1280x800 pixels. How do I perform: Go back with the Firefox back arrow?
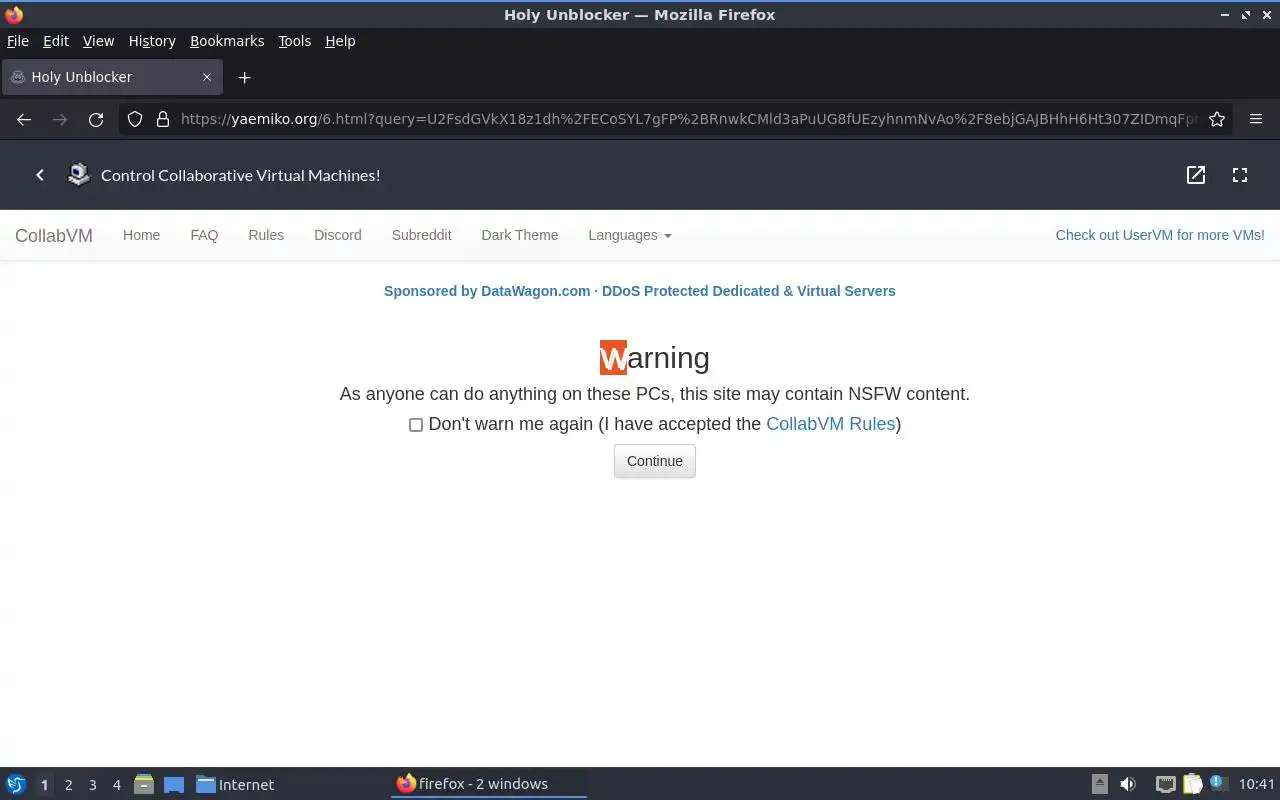coord(24,119)
